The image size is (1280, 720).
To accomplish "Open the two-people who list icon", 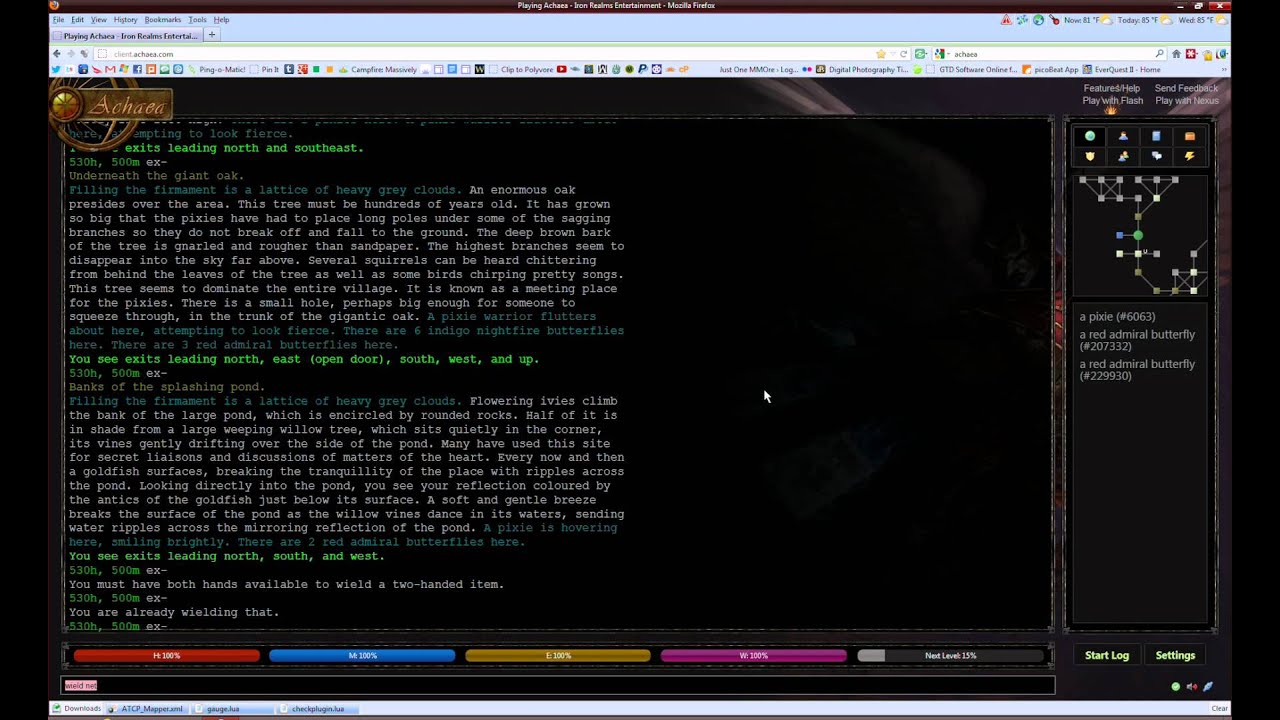I will 1123,156.
